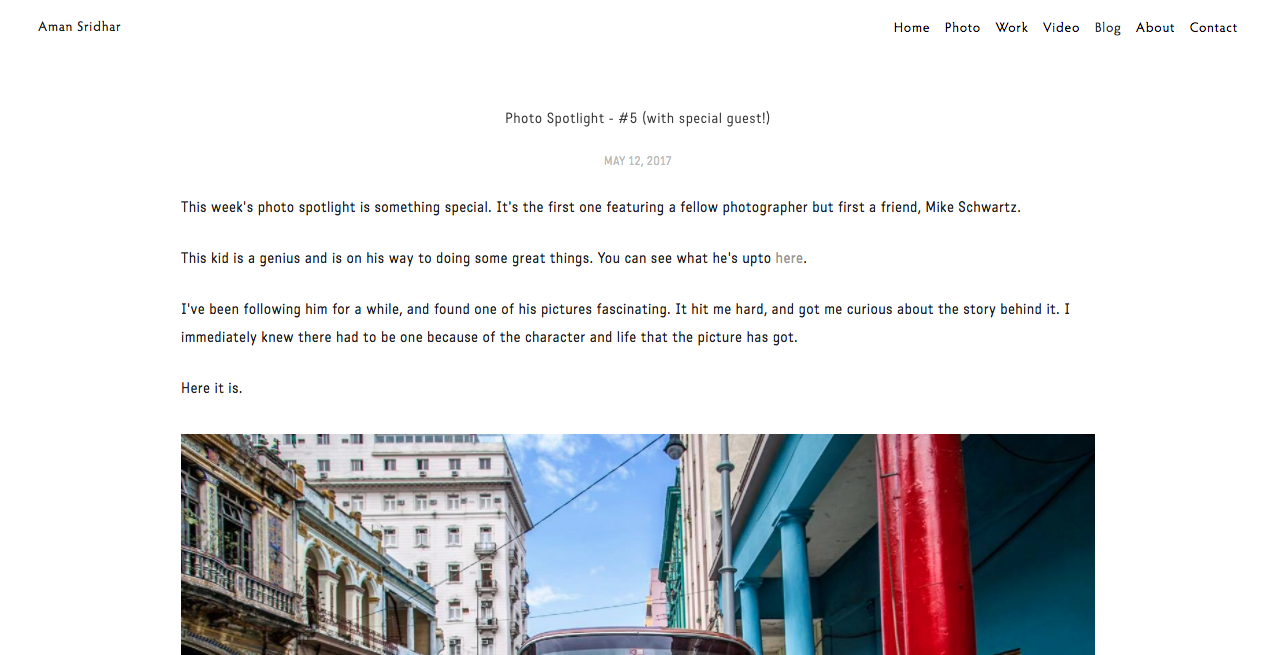The height and width of the screenshot is (655, 1273).
Task: Click the Photo Spotlight - #5 post title
Action: click(637, 118)
